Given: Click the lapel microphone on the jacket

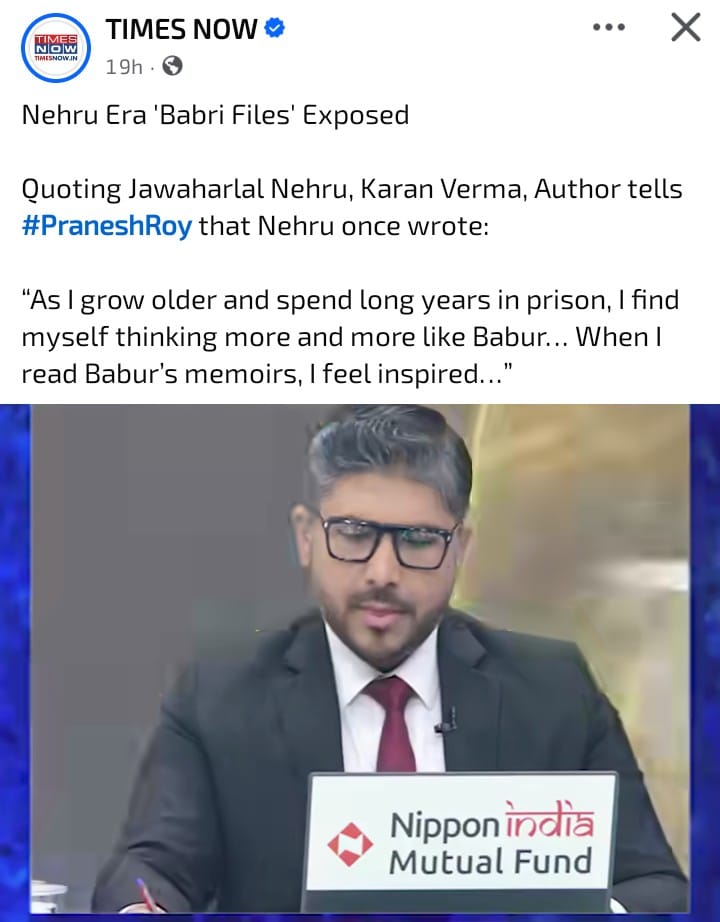Looking at the screenshot, I should click(x=446, y=721).
